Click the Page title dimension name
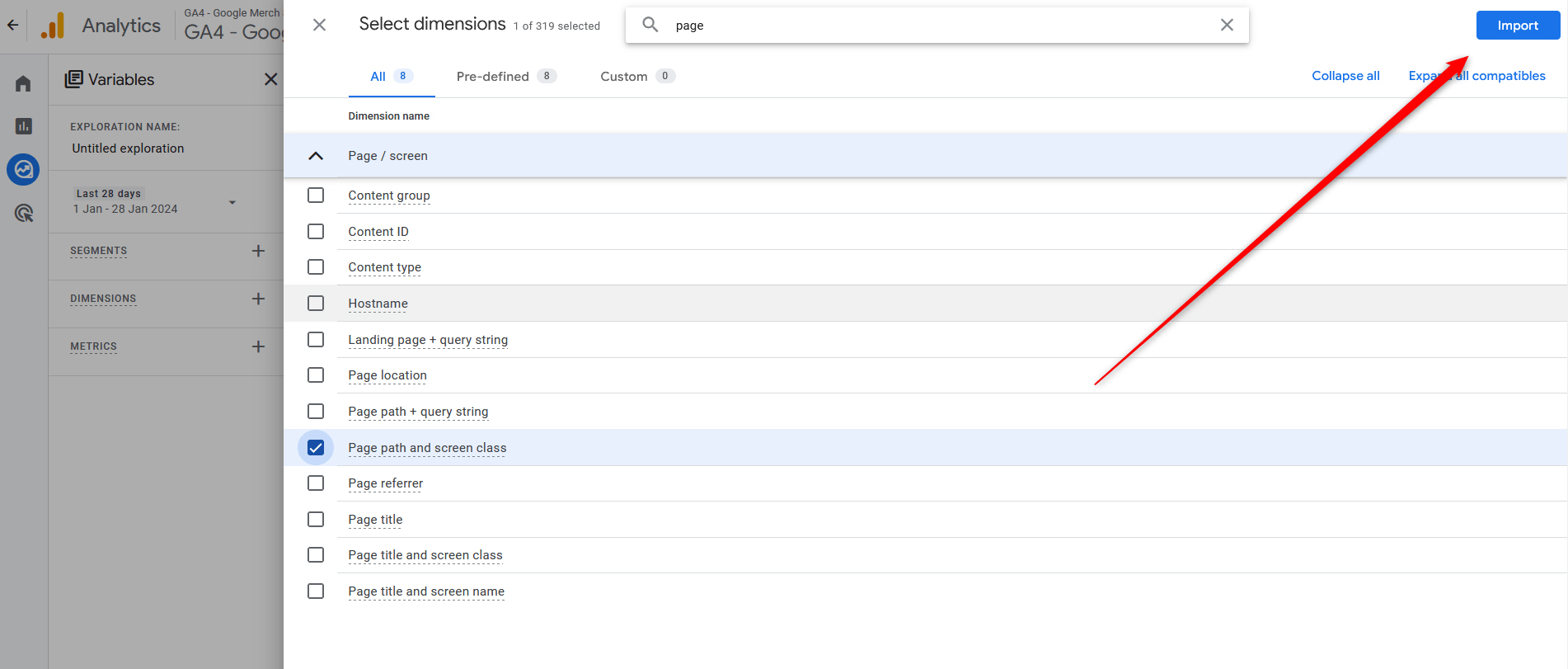Screen dimensions: 1568x669 click(x=375, y=520)
